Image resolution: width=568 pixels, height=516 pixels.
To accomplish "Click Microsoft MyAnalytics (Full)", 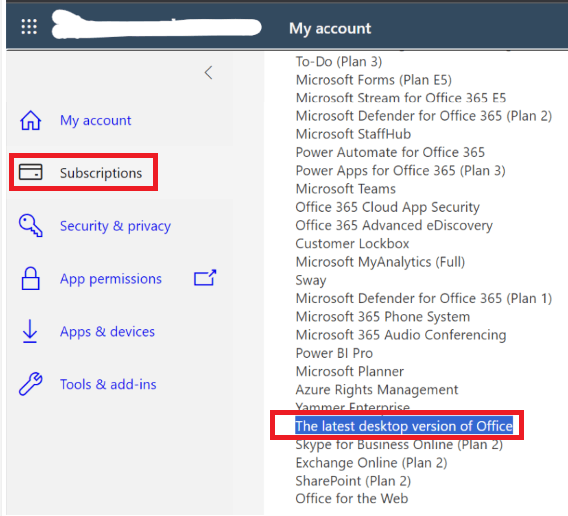I will pos(380,262).
